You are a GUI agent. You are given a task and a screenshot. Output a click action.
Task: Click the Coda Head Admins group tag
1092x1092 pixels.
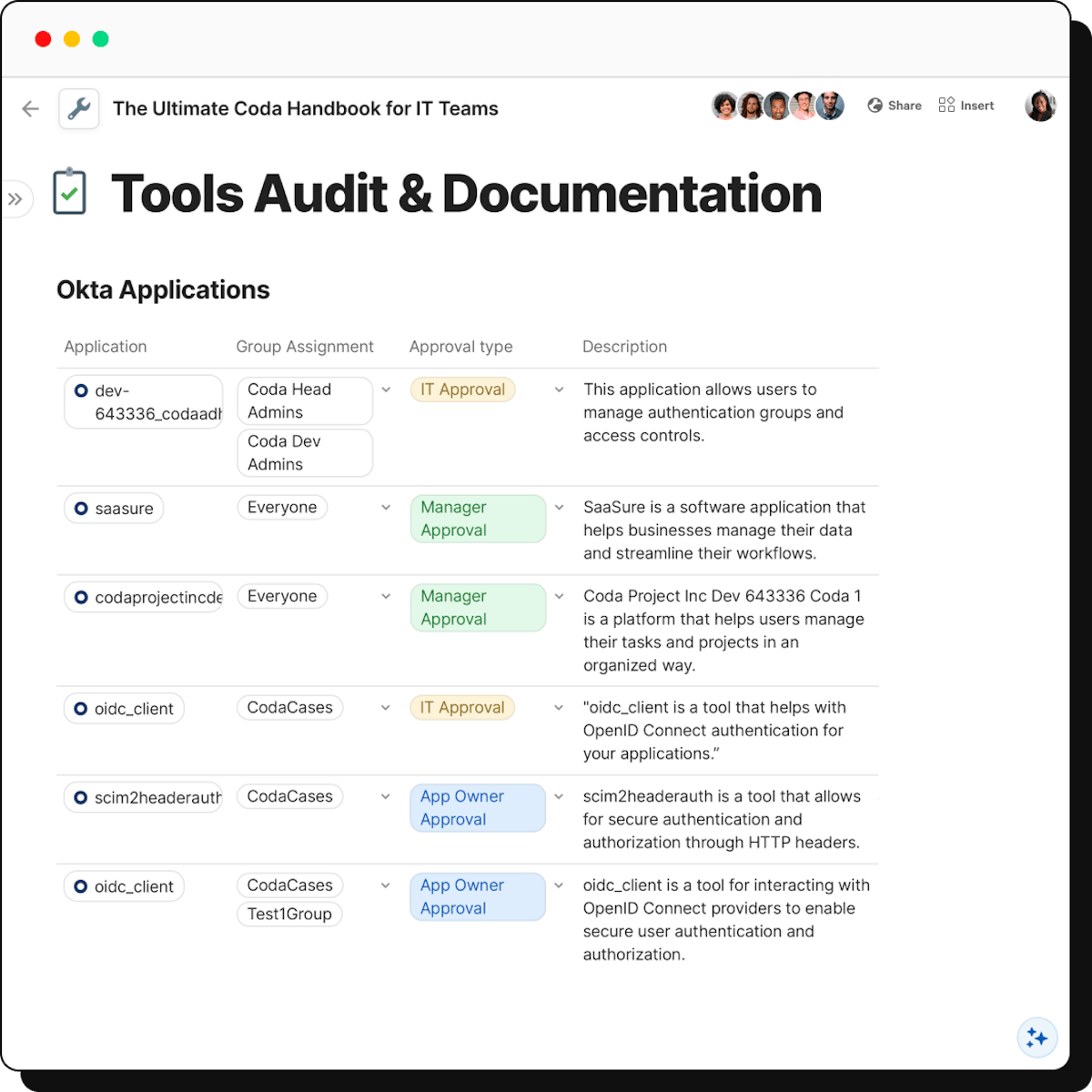[x=304, y=400]
